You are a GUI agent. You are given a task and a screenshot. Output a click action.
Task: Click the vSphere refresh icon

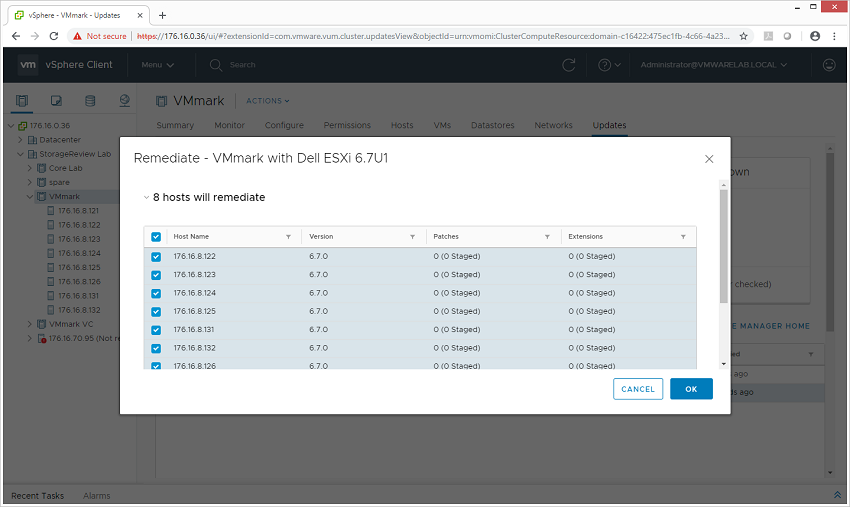[x=569, y=65]
